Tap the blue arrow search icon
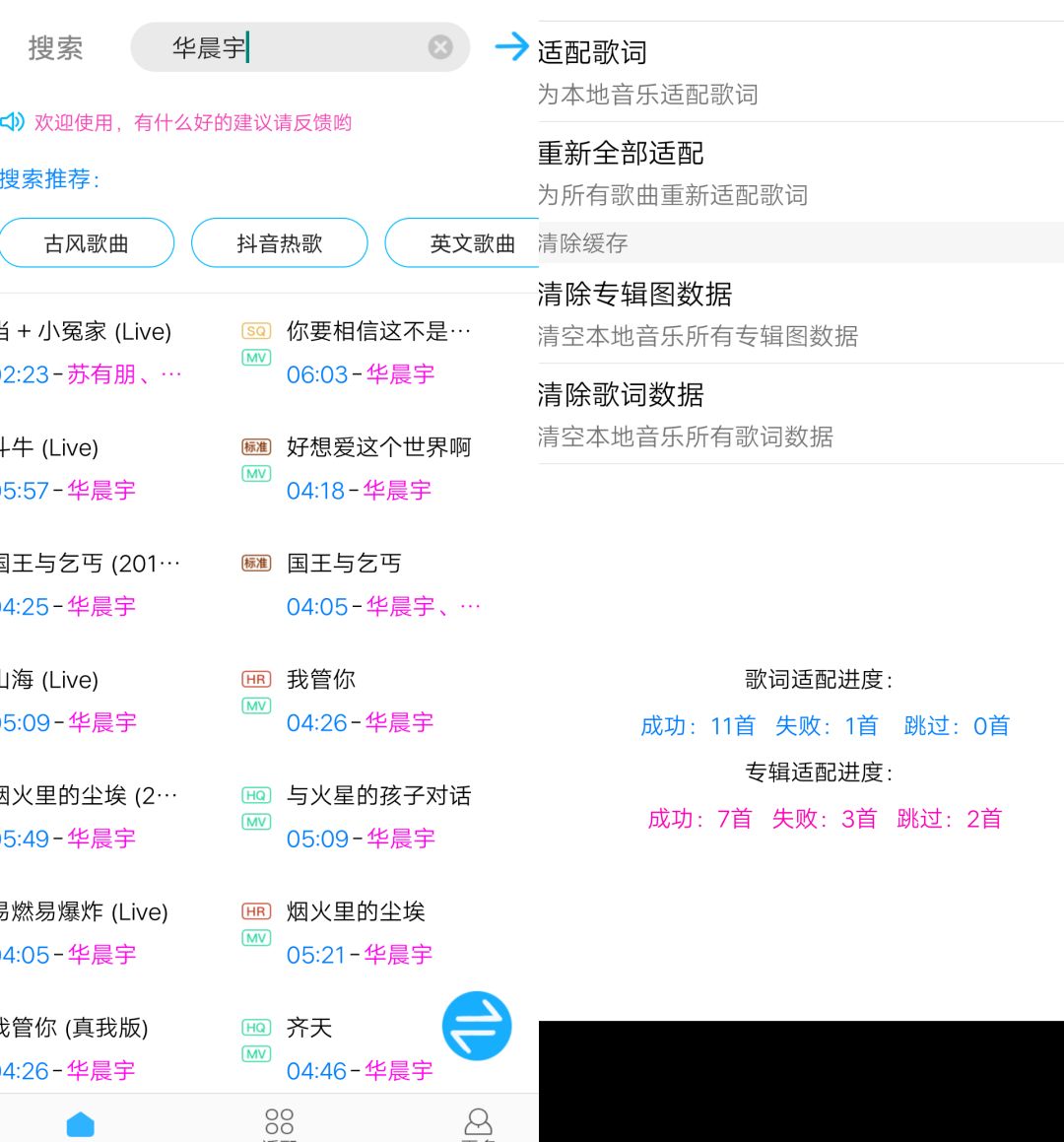Image resolution: width=1064 pixels, height=1142 pixels. click(x=512, y=46)
